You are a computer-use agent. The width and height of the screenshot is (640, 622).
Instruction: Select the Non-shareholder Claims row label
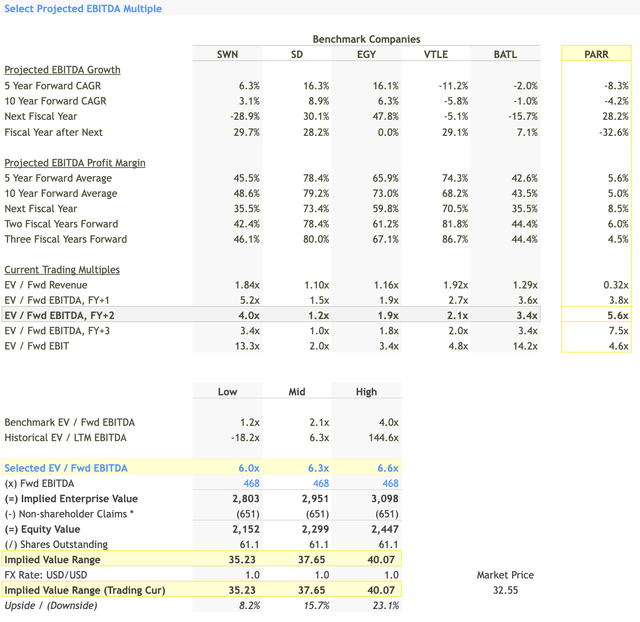70,514
